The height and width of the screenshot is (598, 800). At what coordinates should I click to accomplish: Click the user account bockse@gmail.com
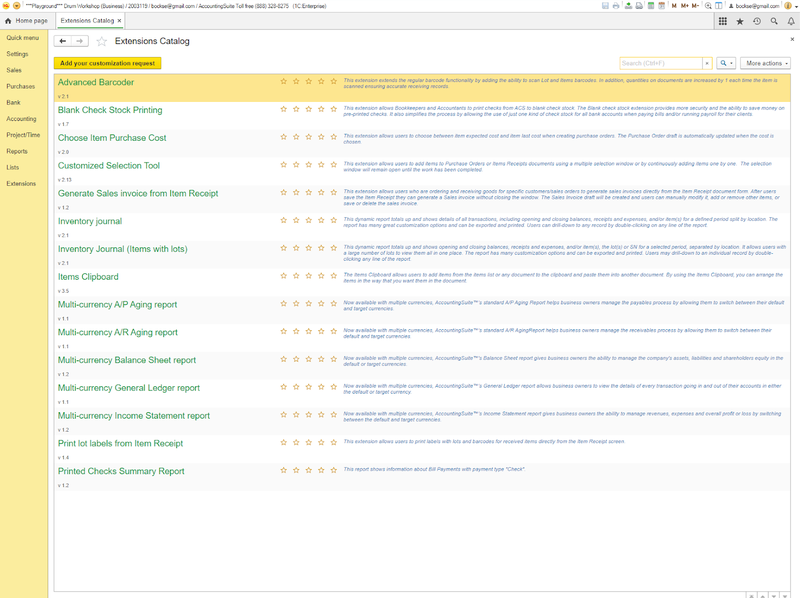pyautogui.click(x=754, y=6)
